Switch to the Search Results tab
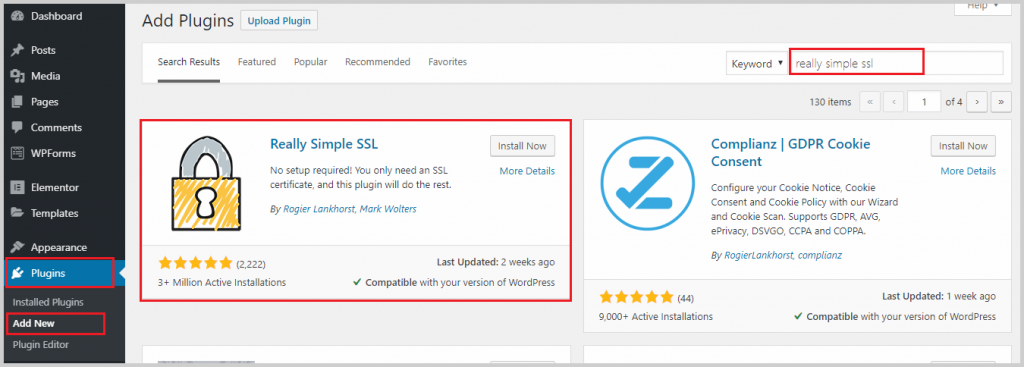 pyautogui.click(x=189, y=62)
